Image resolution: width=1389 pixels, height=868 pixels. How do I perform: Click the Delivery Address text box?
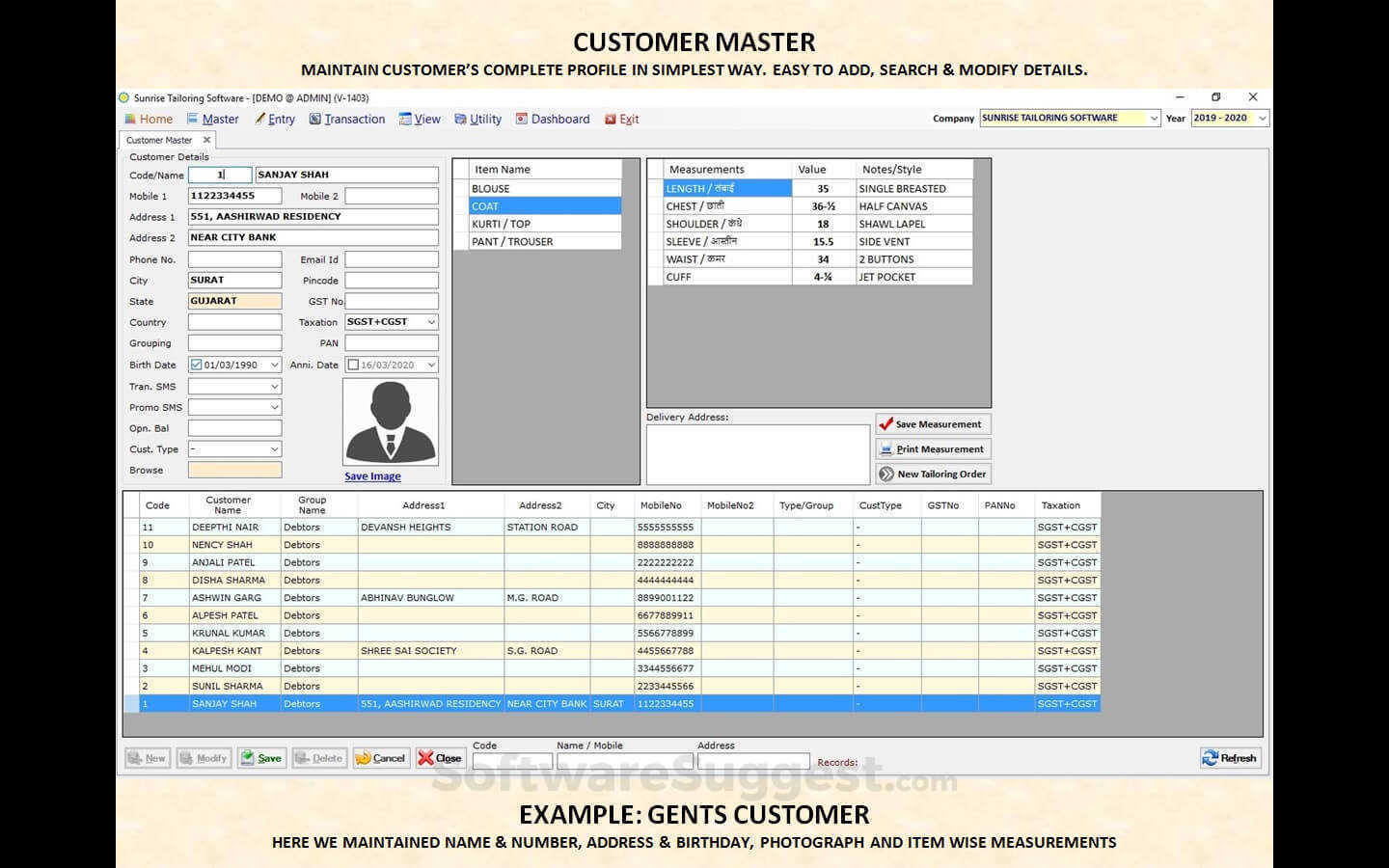757,454
